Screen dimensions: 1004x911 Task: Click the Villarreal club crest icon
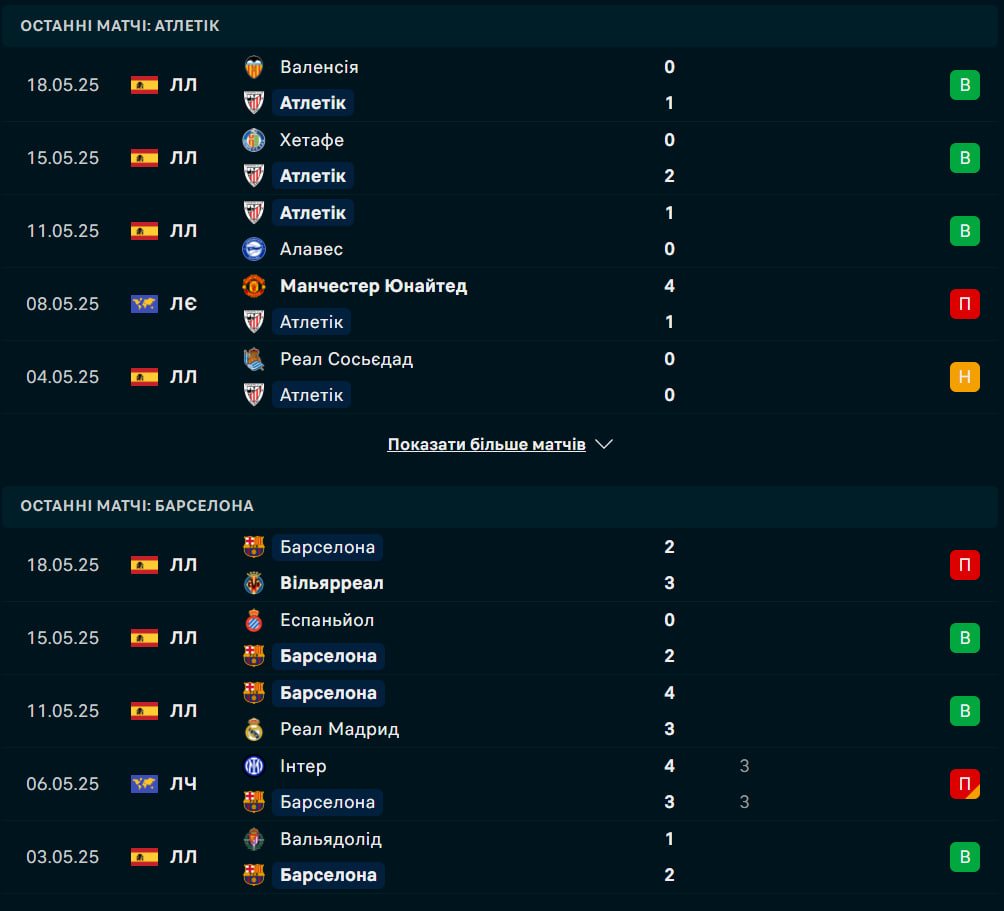pos(254,583)
